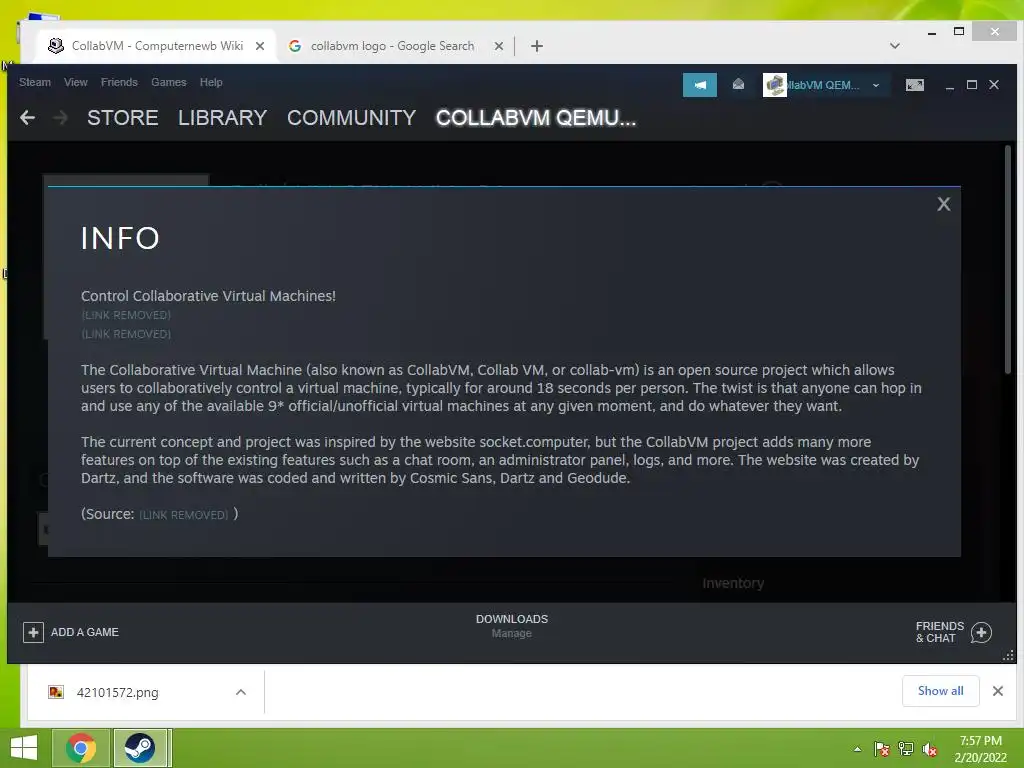The image size is (1024, 768).
Task: Click the Inventory link behind dialog
Action: [733, 583]
